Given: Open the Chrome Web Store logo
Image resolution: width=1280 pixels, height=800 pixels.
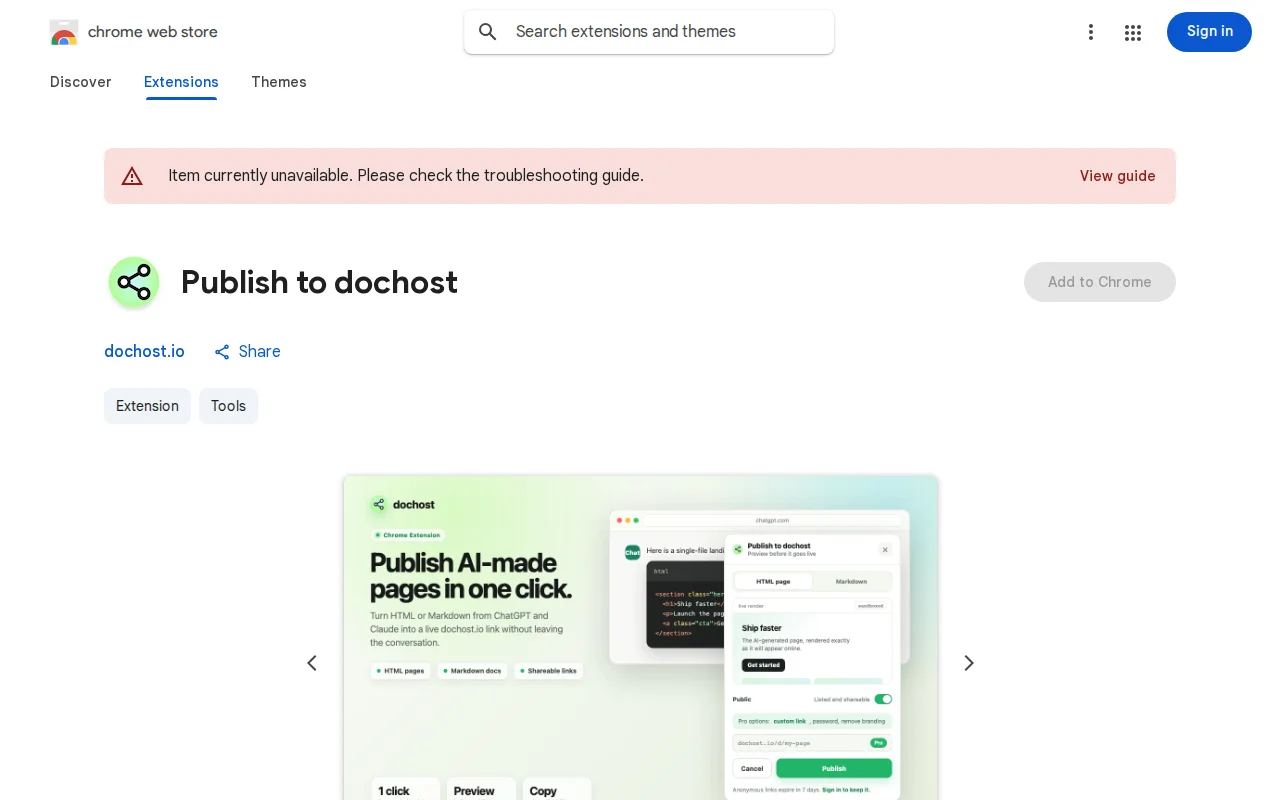Looking at the screenshot, I should click(64, 32).
